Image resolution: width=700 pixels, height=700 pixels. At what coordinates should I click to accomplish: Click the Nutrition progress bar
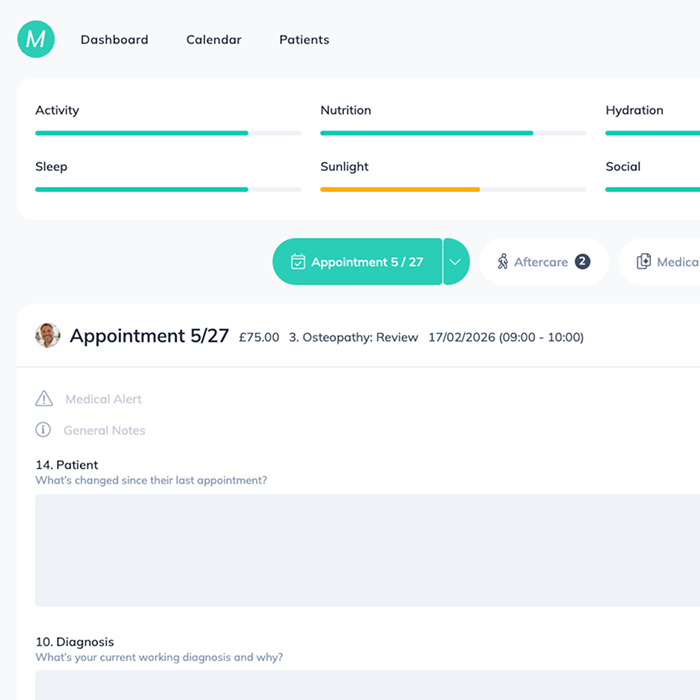click(x=453, y=133)
